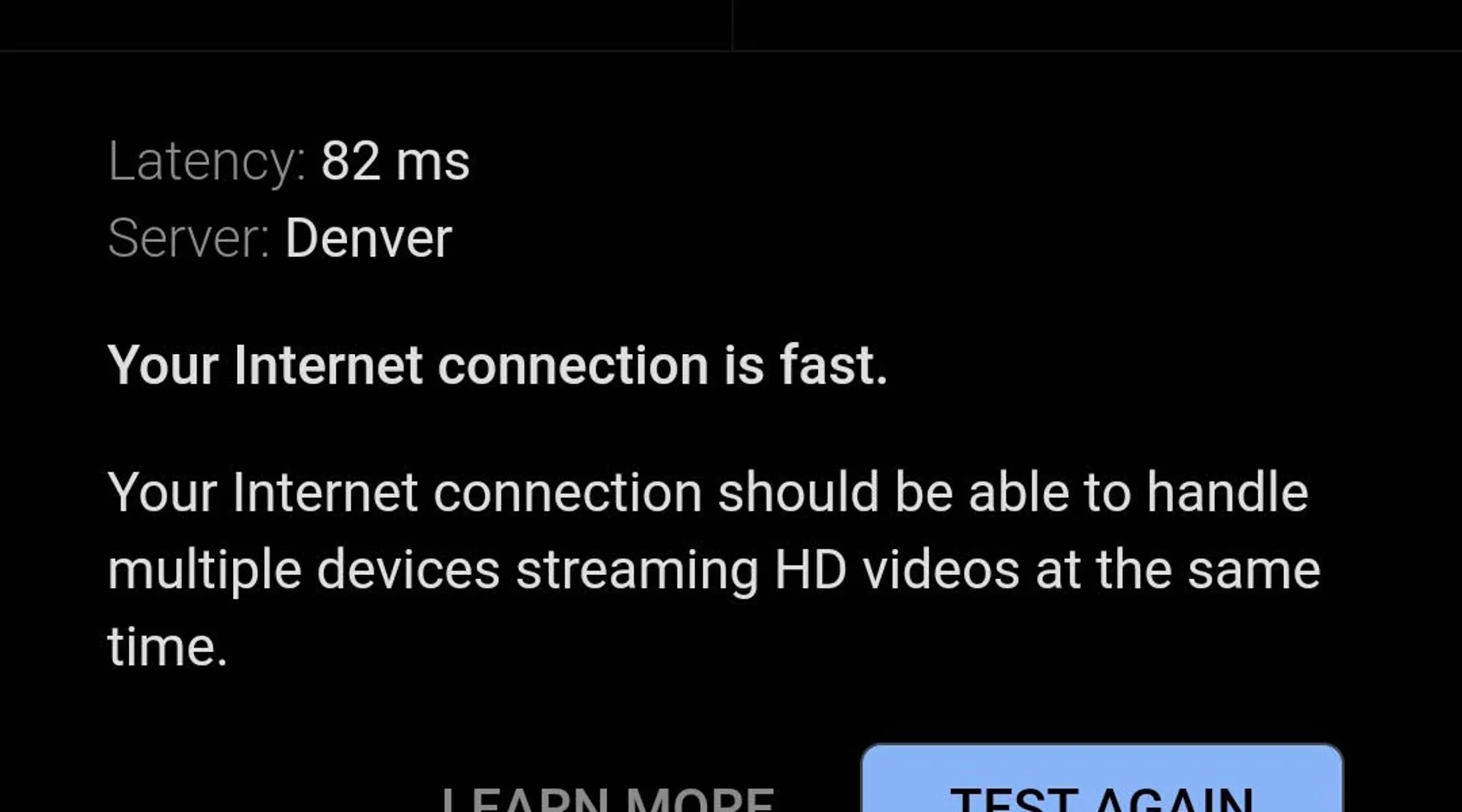Select the Latency label text

[x=207, y=162]
